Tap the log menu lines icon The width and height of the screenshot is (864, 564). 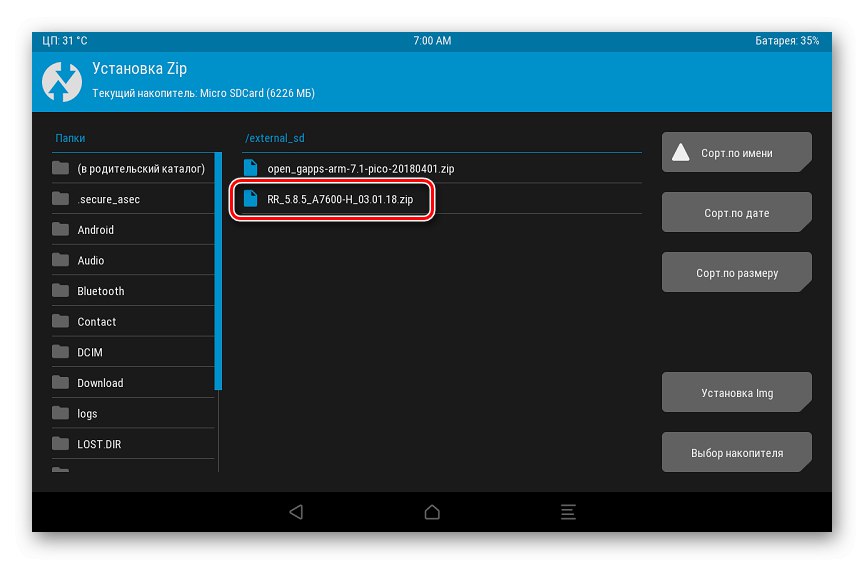pos(568,512)
